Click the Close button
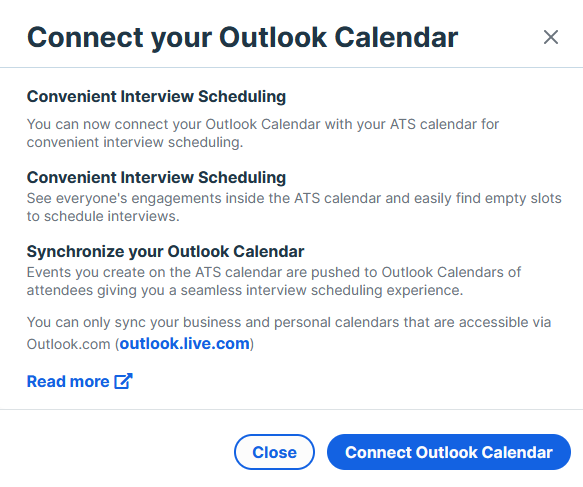583x487 pixels. tap(274, 452)
